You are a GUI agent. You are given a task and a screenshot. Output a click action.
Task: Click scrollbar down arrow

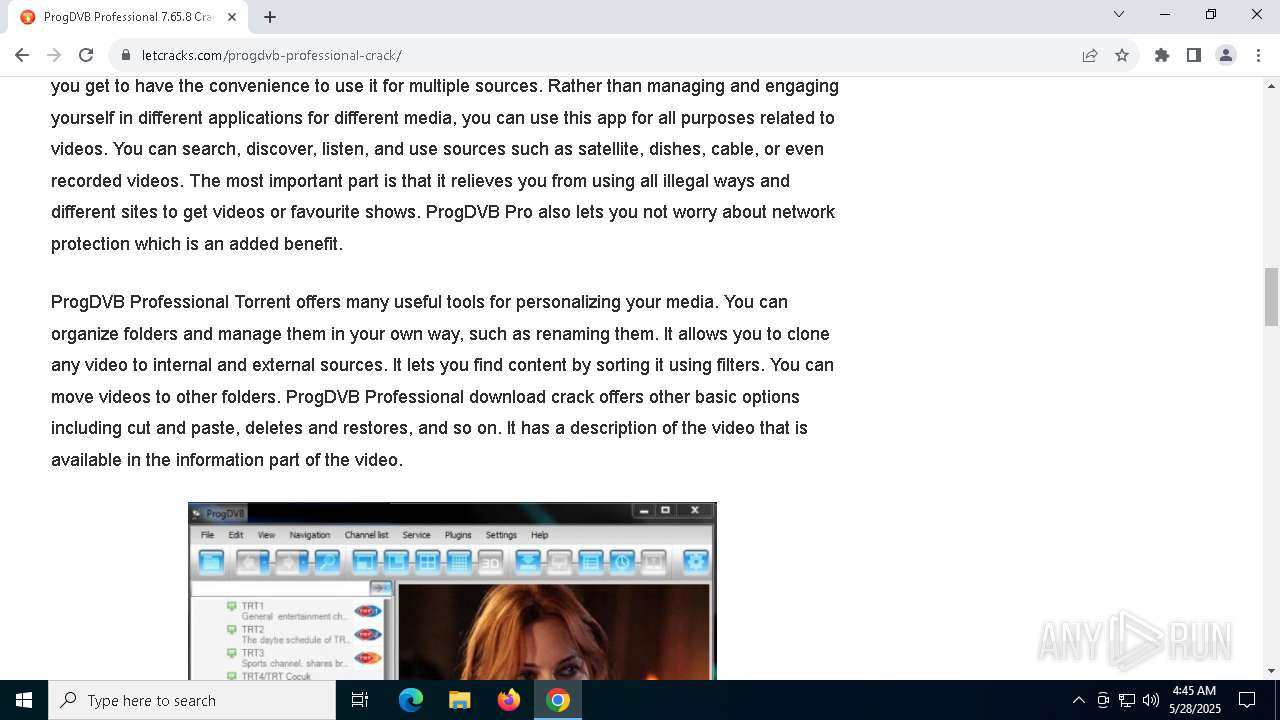[1271, 671]
